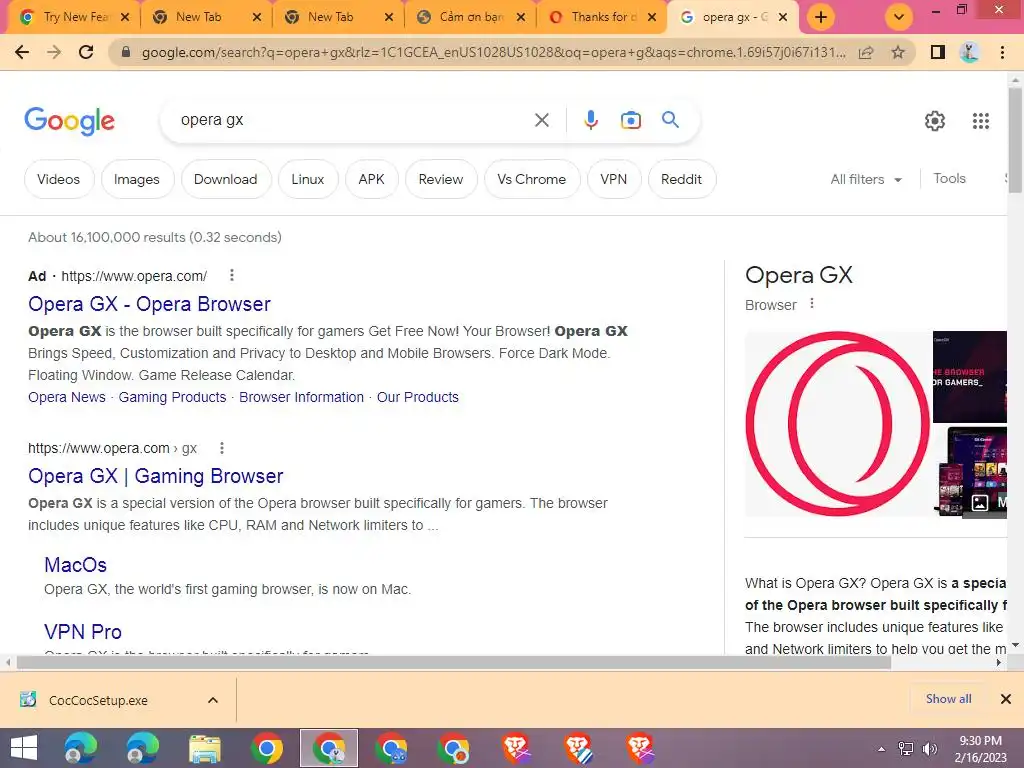Show all downloads
The width and height of the screenshot is (1024, 768).
[x=948, y=699]
